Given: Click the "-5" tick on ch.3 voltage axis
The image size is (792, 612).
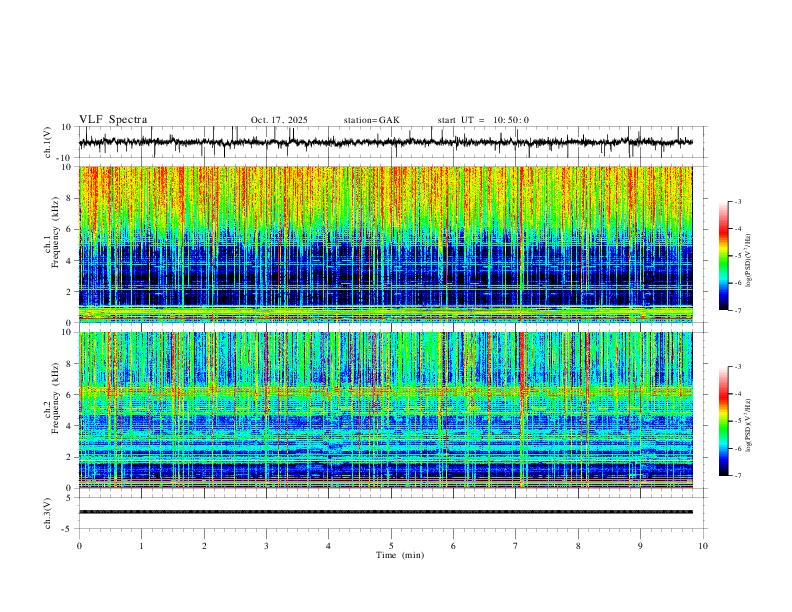Looking at the screenshot, I should [x=68, y=529].
